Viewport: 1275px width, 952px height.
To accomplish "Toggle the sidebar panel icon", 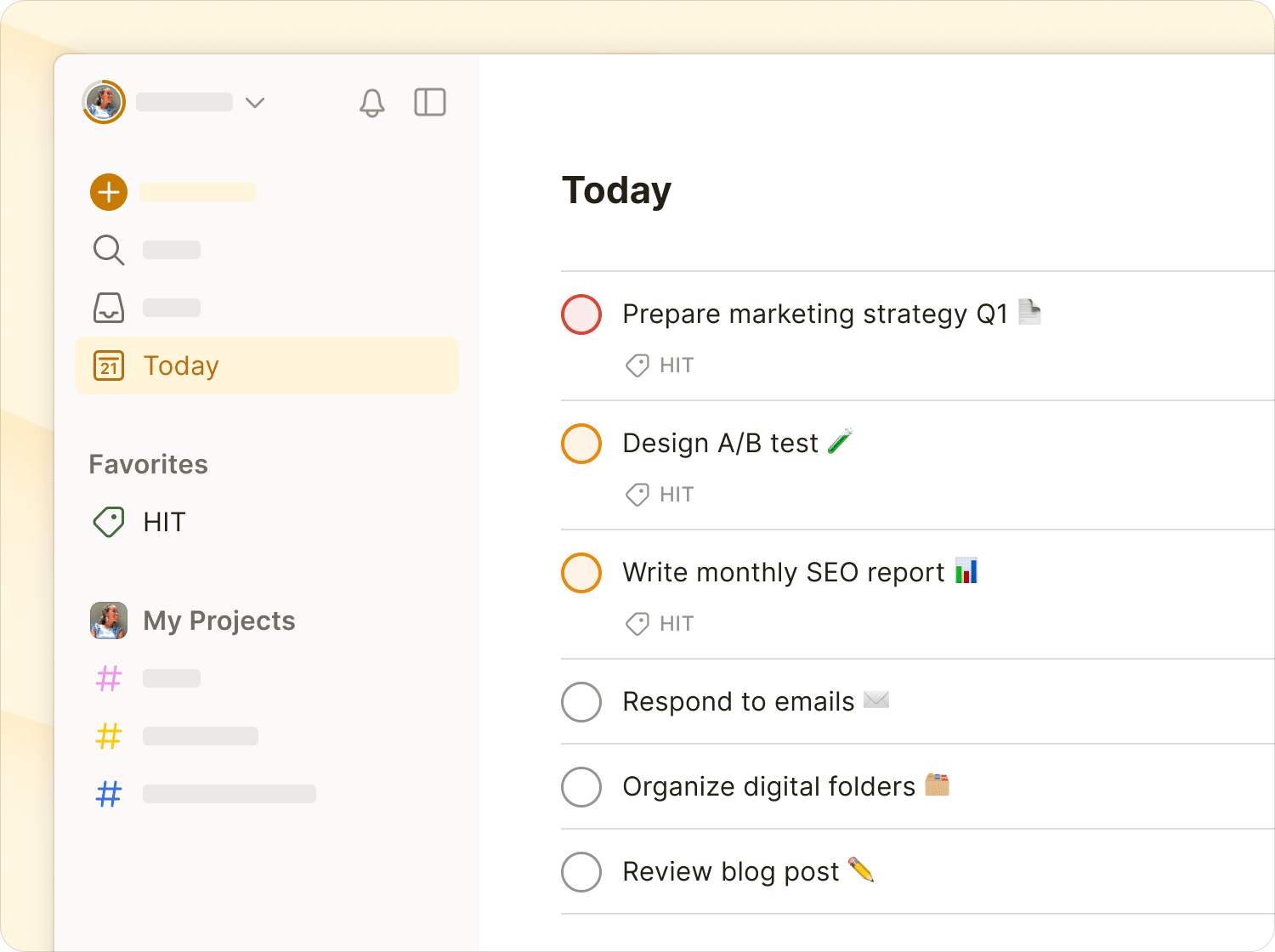I will 430,103.
